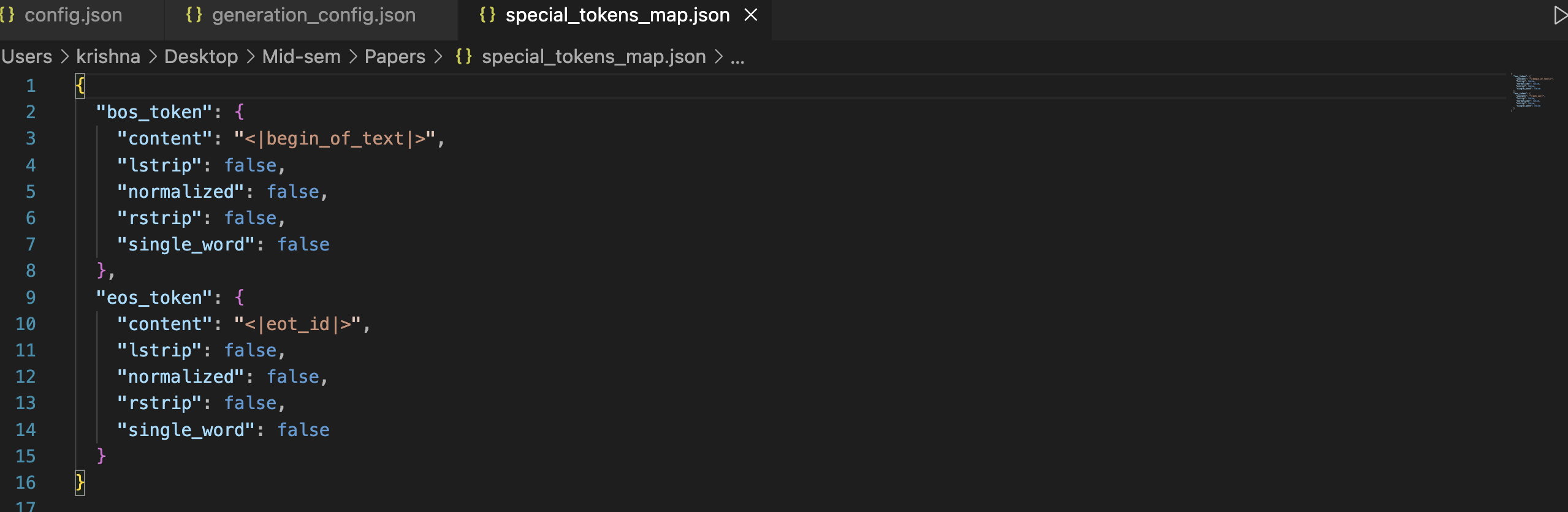Open the Users breadcrumb segment
The width and height of the screenshot is (1568, 512).
pyautogui.click(x=27, y=56)
